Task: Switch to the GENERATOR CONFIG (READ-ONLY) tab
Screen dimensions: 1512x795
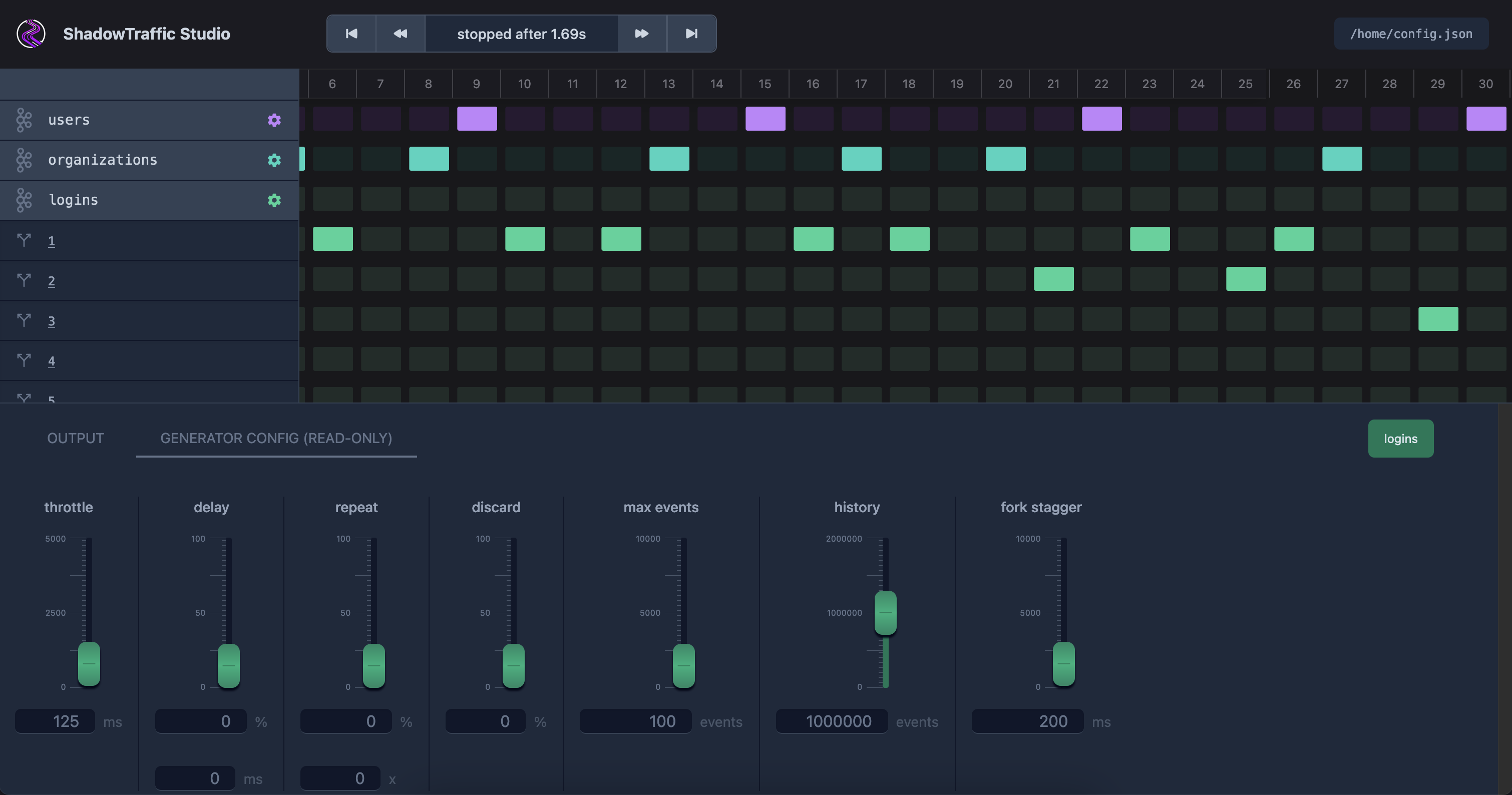Action: pyautogui.click(x=276, y=438)
